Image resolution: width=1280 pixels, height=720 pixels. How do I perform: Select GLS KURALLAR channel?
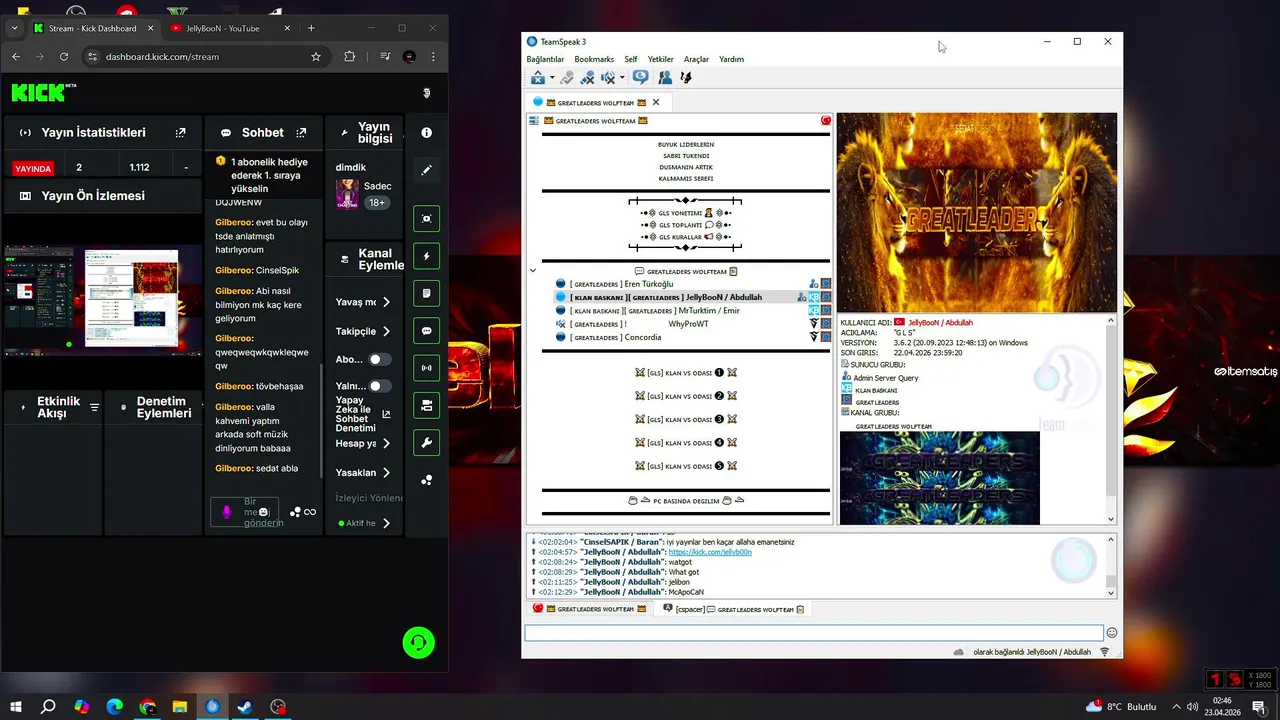pyautogui.click(x=685, y=237)
